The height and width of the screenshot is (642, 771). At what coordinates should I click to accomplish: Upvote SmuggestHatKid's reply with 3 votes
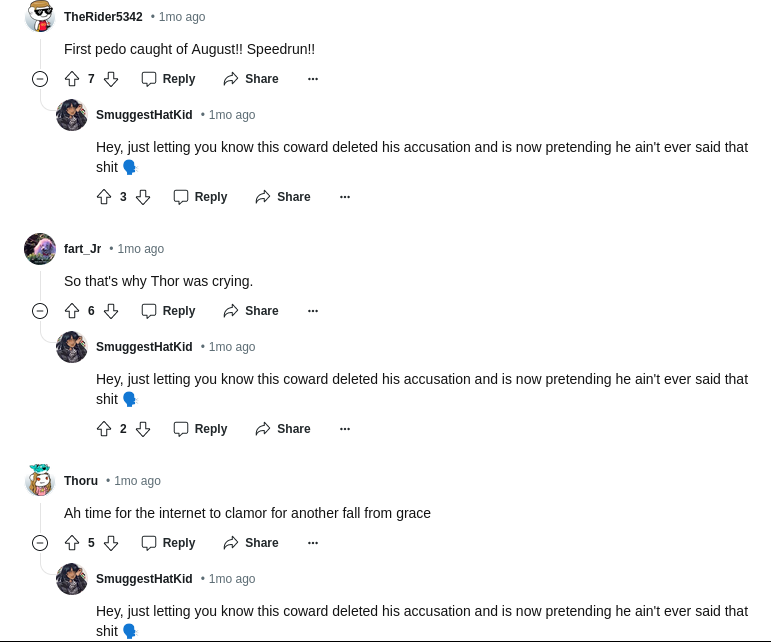[104, 197]
